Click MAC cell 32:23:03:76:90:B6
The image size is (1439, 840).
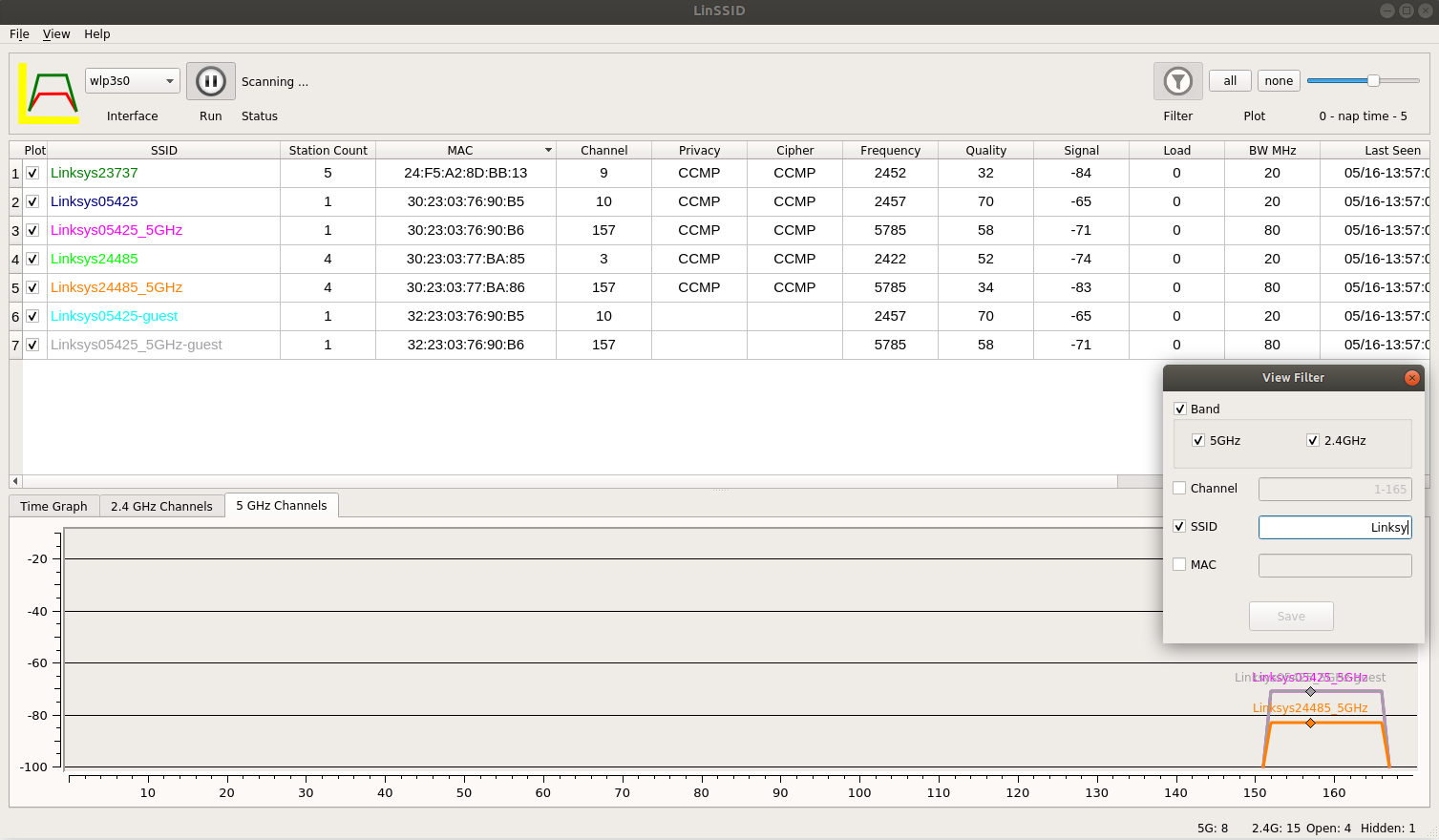pyautogui.click(x=466, y=345)
